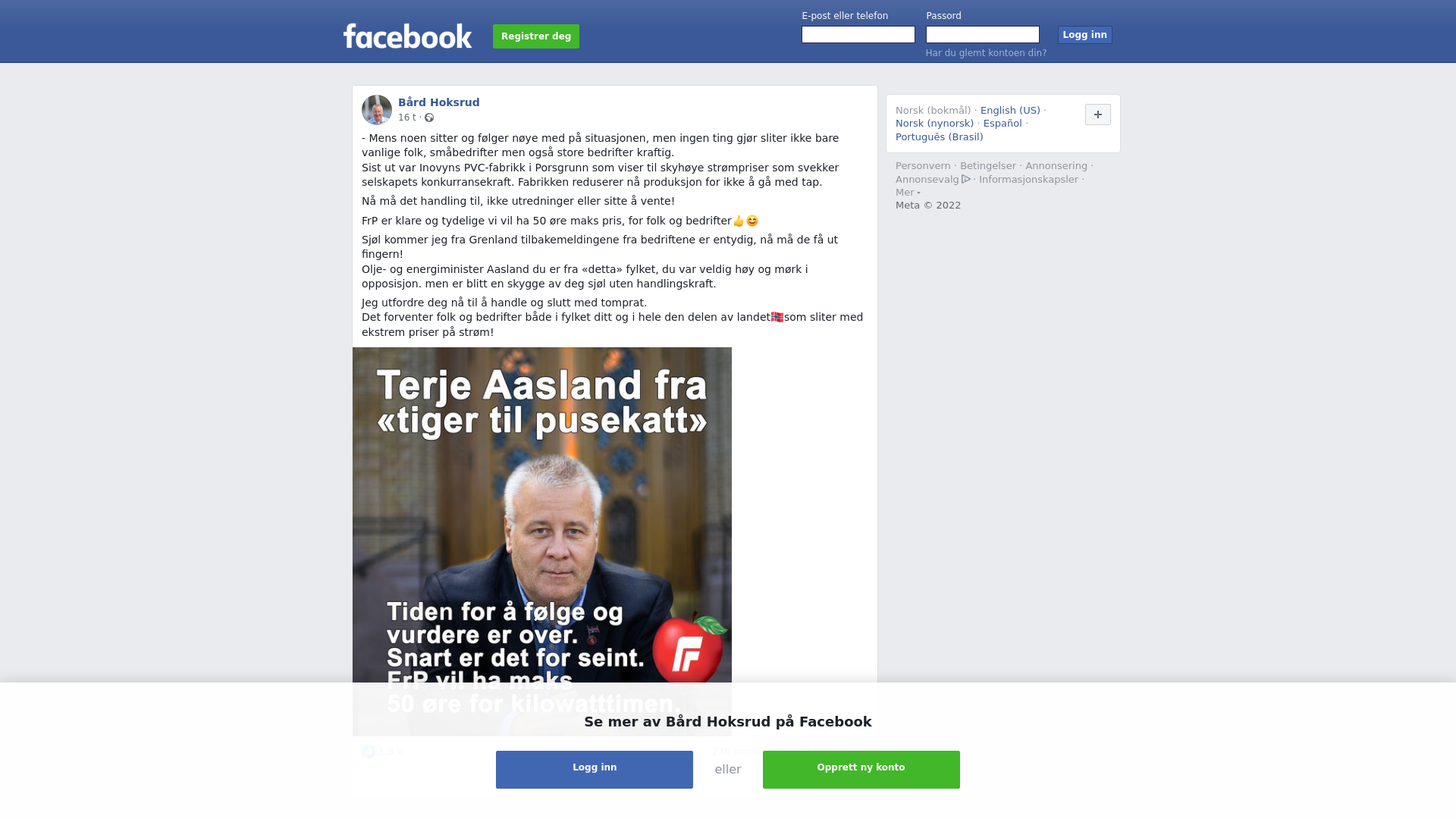
Task: Select Português (Brasil) language
Action: coord(939,137)
